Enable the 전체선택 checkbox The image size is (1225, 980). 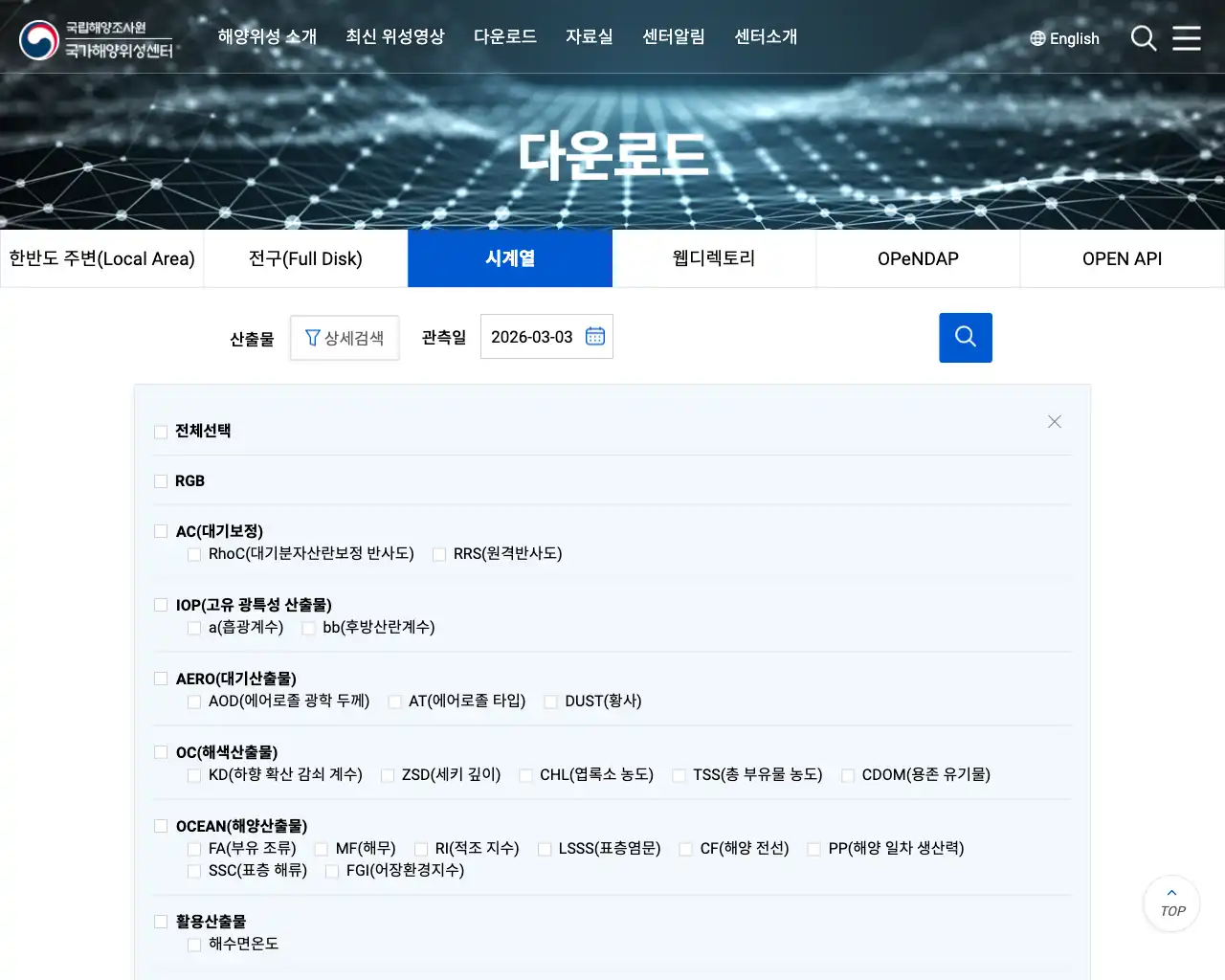pos(161,432)
